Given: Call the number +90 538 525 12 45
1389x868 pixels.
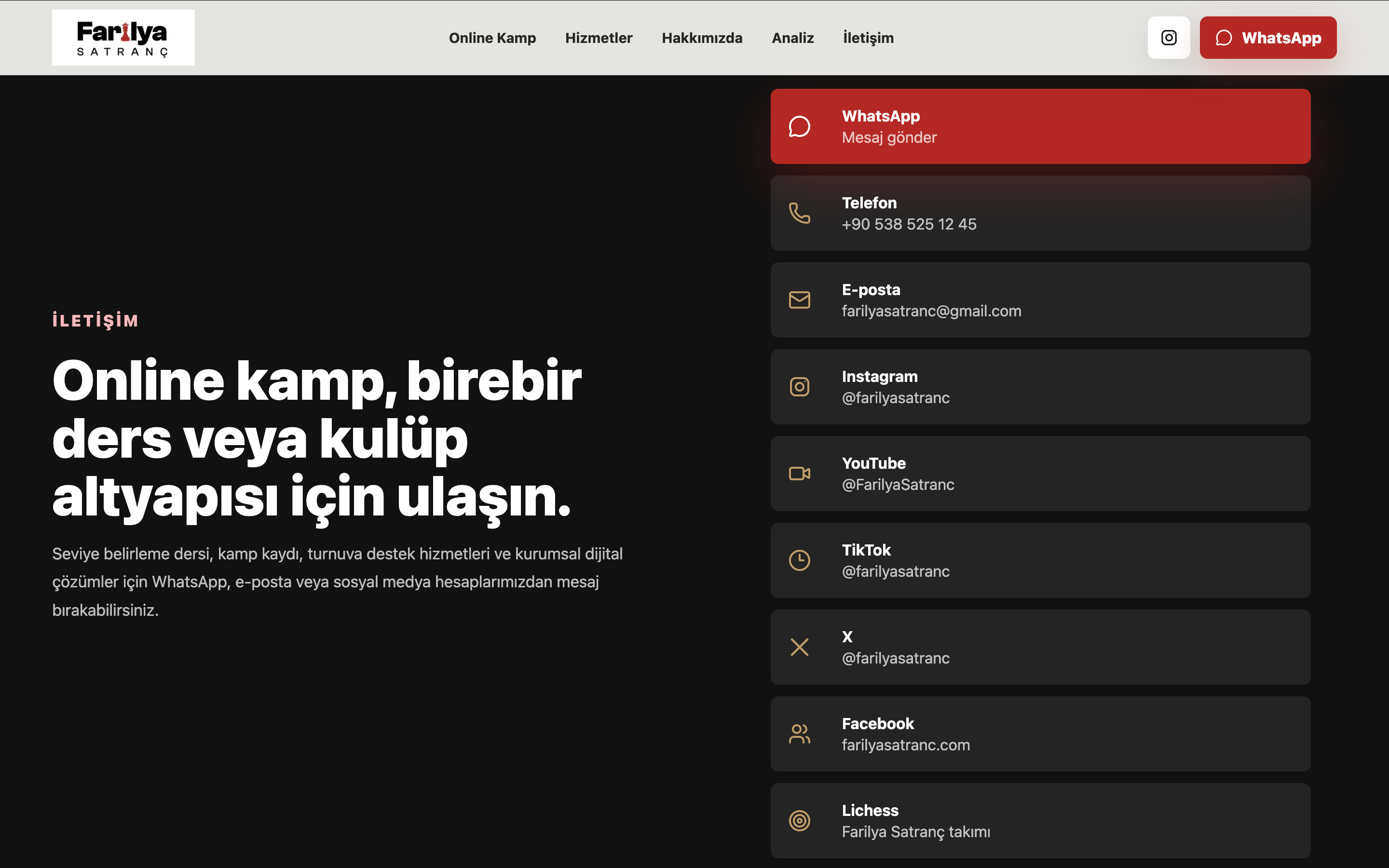Looking at the screenshot, I should pyautogui.click(x=909, y=224).
